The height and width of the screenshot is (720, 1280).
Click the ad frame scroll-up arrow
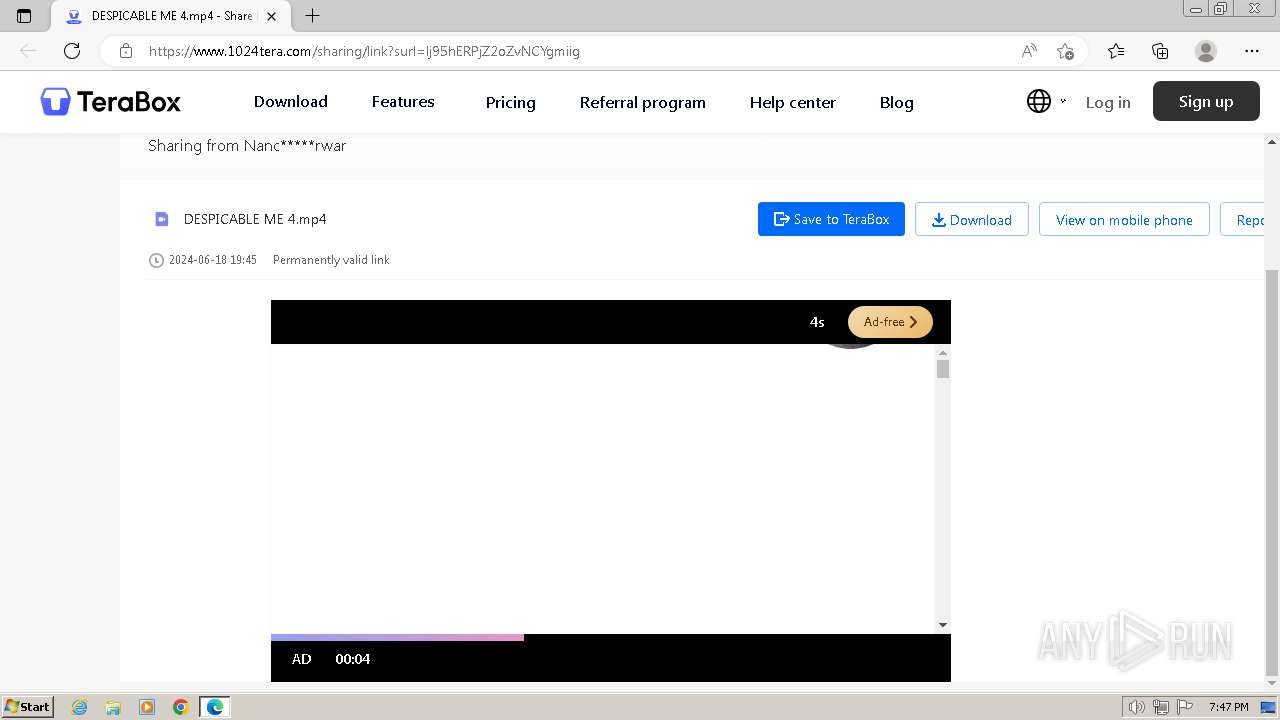942,352
